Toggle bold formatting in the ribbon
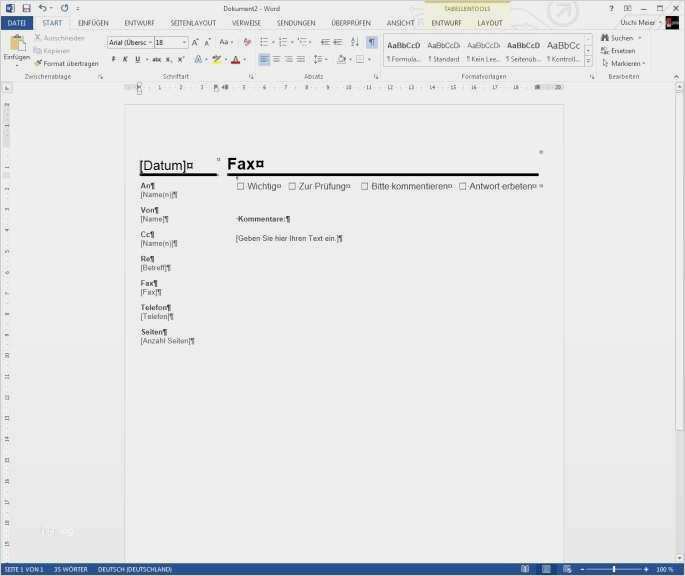This screenshot has height=576, width=685. click(113, 60)
